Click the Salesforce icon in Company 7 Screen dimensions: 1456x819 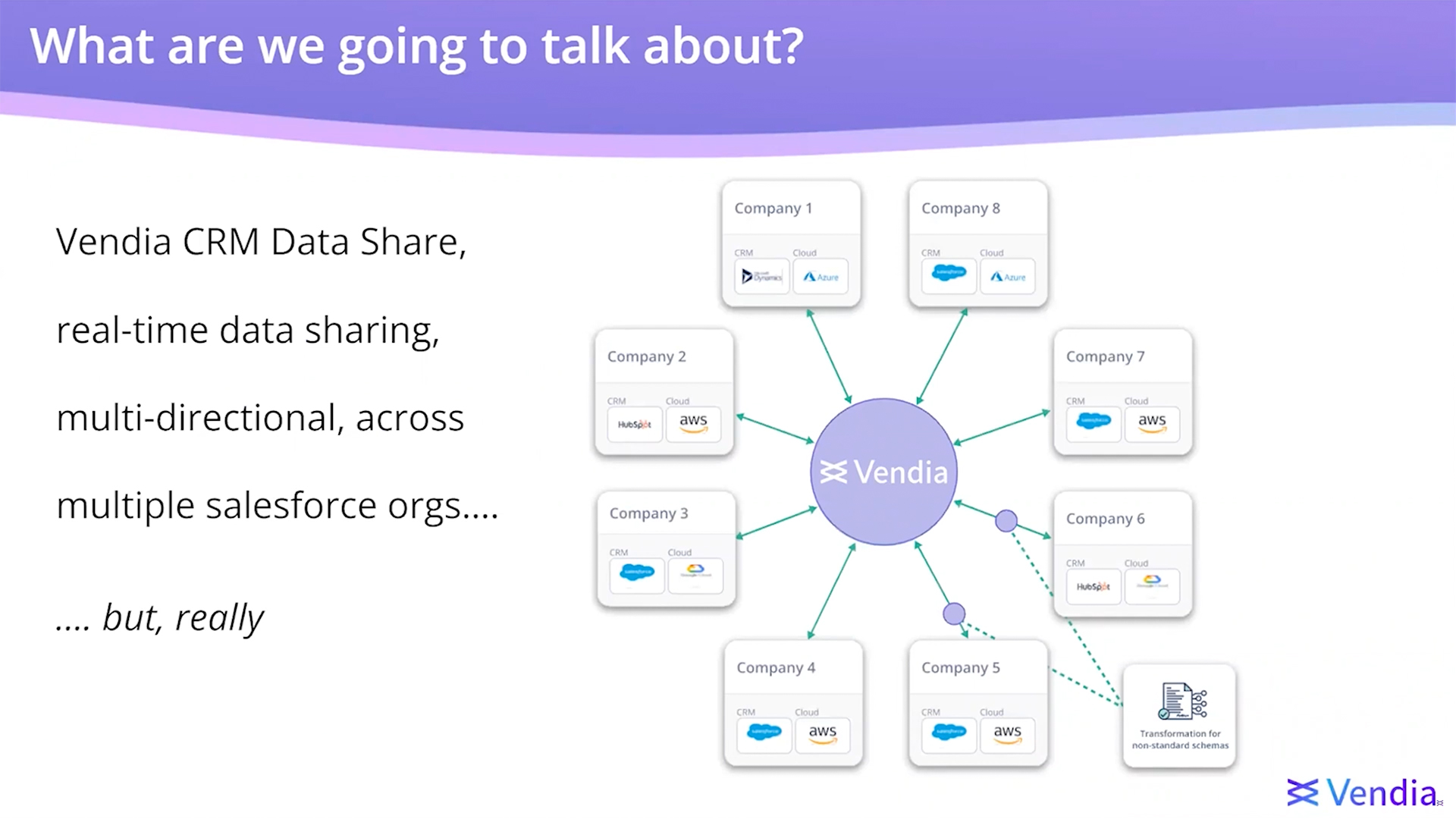[1094, 425]
